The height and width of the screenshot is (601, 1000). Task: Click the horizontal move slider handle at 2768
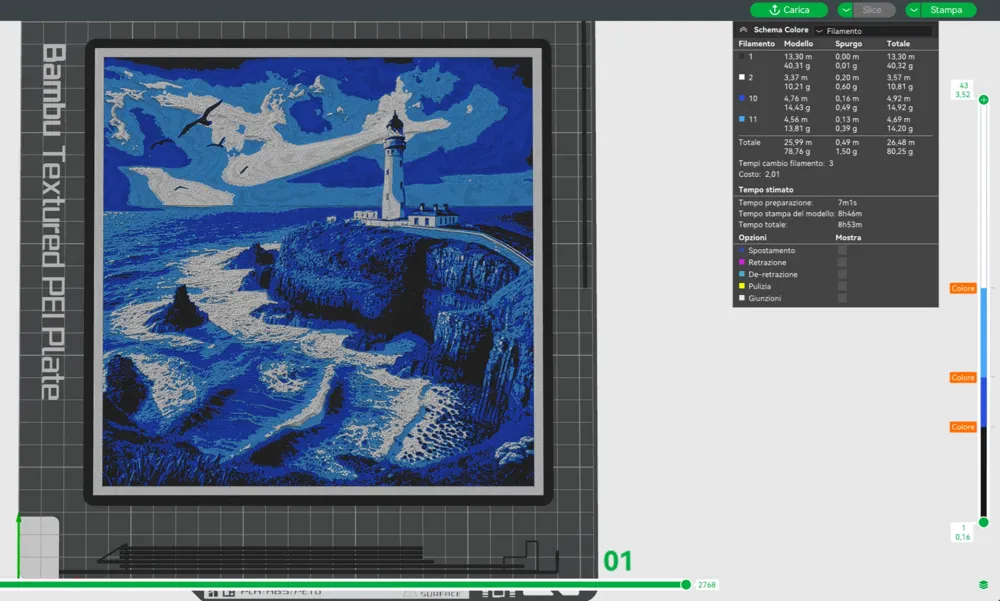pos(686,584)
